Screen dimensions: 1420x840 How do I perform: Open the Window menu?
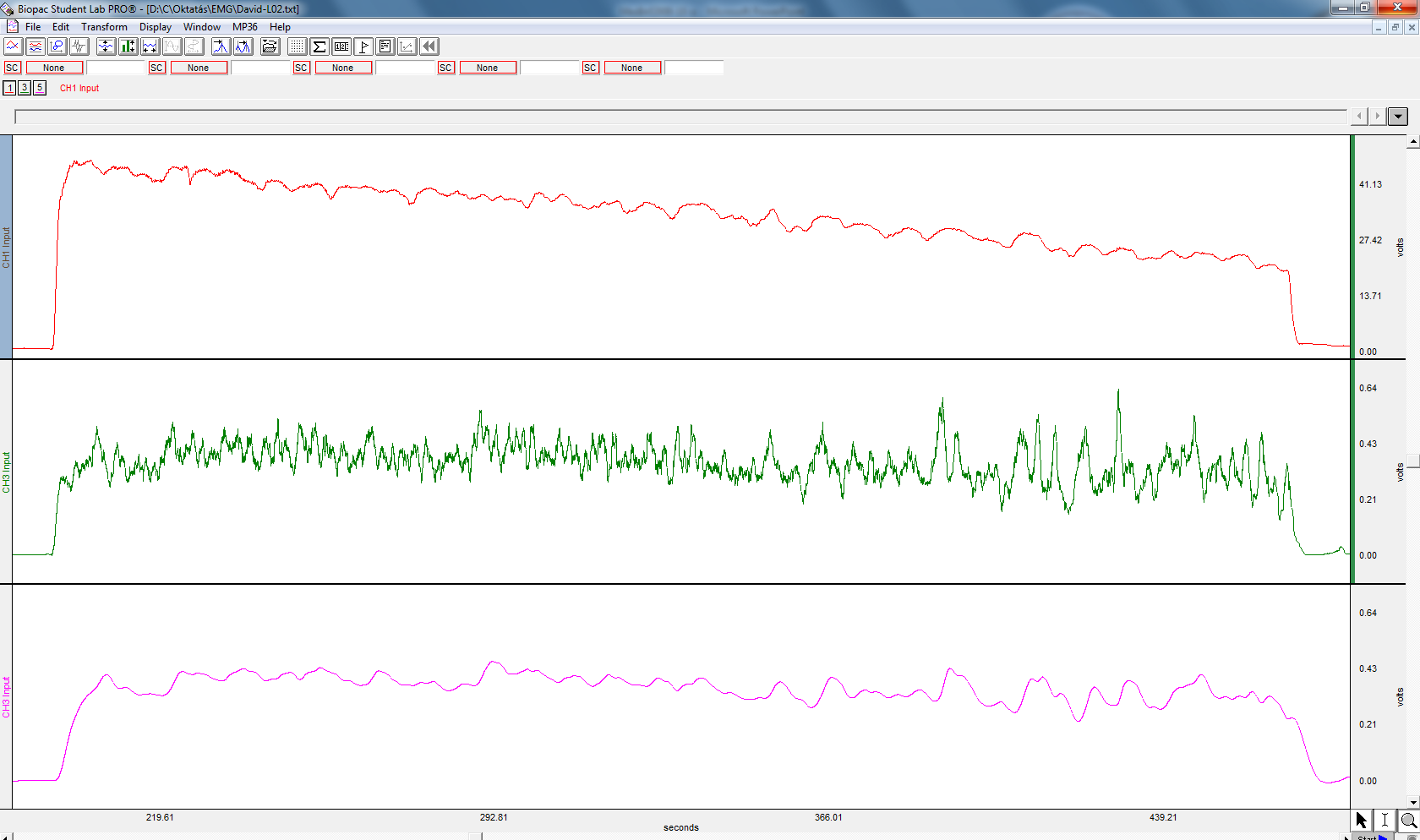point(202,26)
